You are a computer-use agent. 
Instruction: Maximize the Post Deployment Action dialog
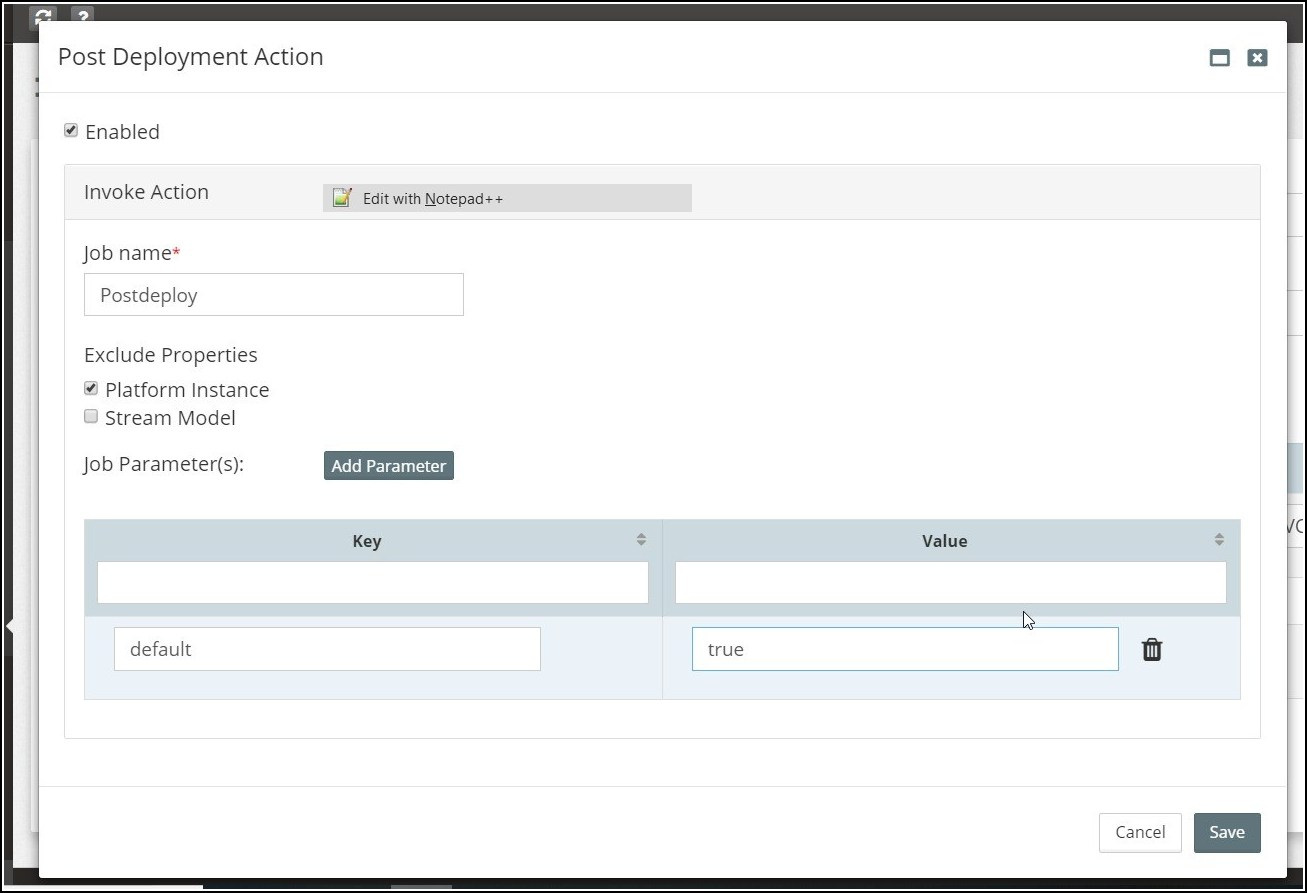[x=1219, y=58]
